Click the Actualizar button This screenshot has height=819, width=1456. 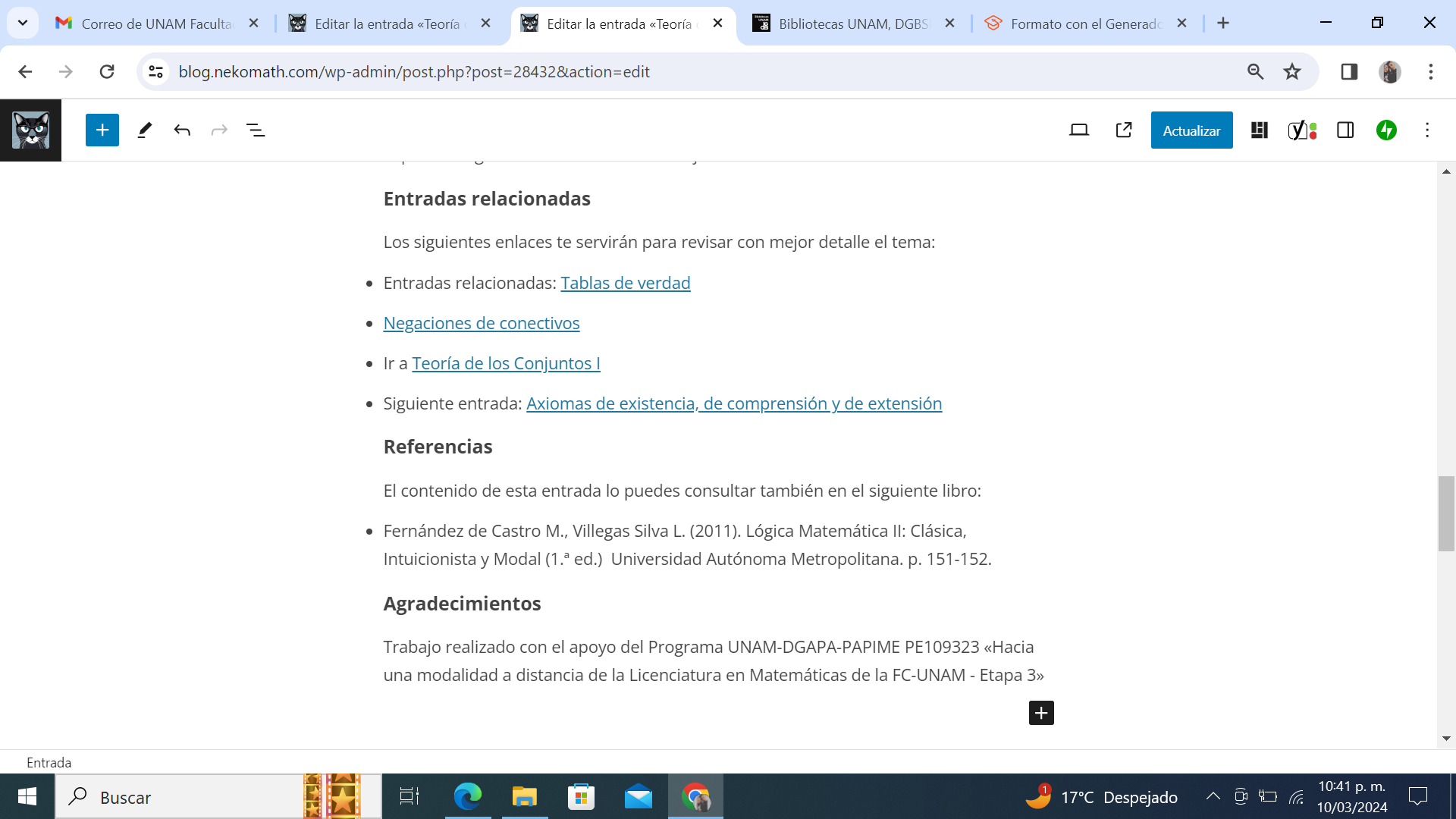click(1191, 130)
